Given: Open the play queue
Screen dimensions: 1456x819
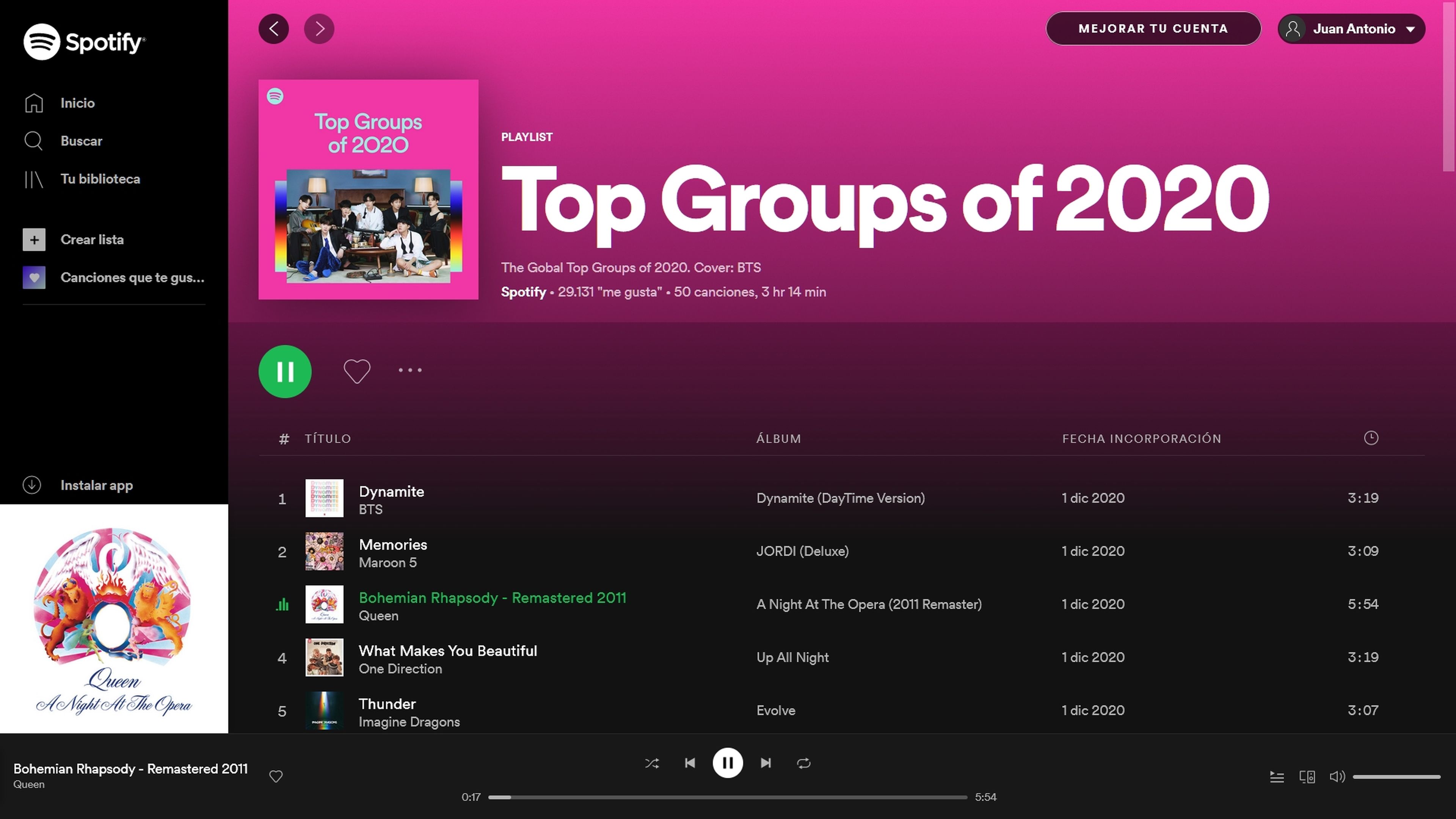Looking at the screenshot, I should coord(1277,777).
